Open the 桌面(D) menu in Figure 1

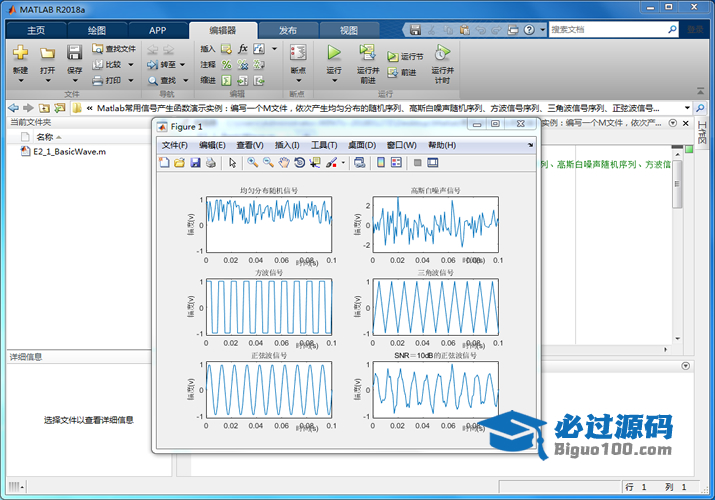tap(362, 145)
